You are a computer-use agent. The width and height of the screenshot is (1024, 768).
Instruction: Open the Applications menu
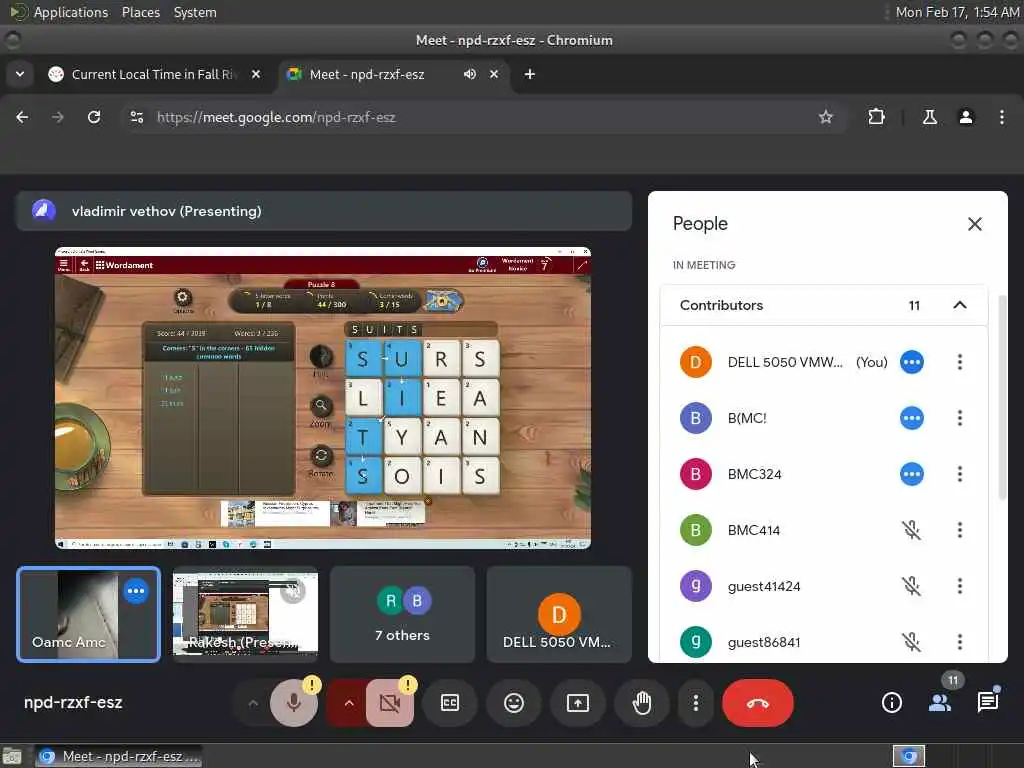[71, 12]
